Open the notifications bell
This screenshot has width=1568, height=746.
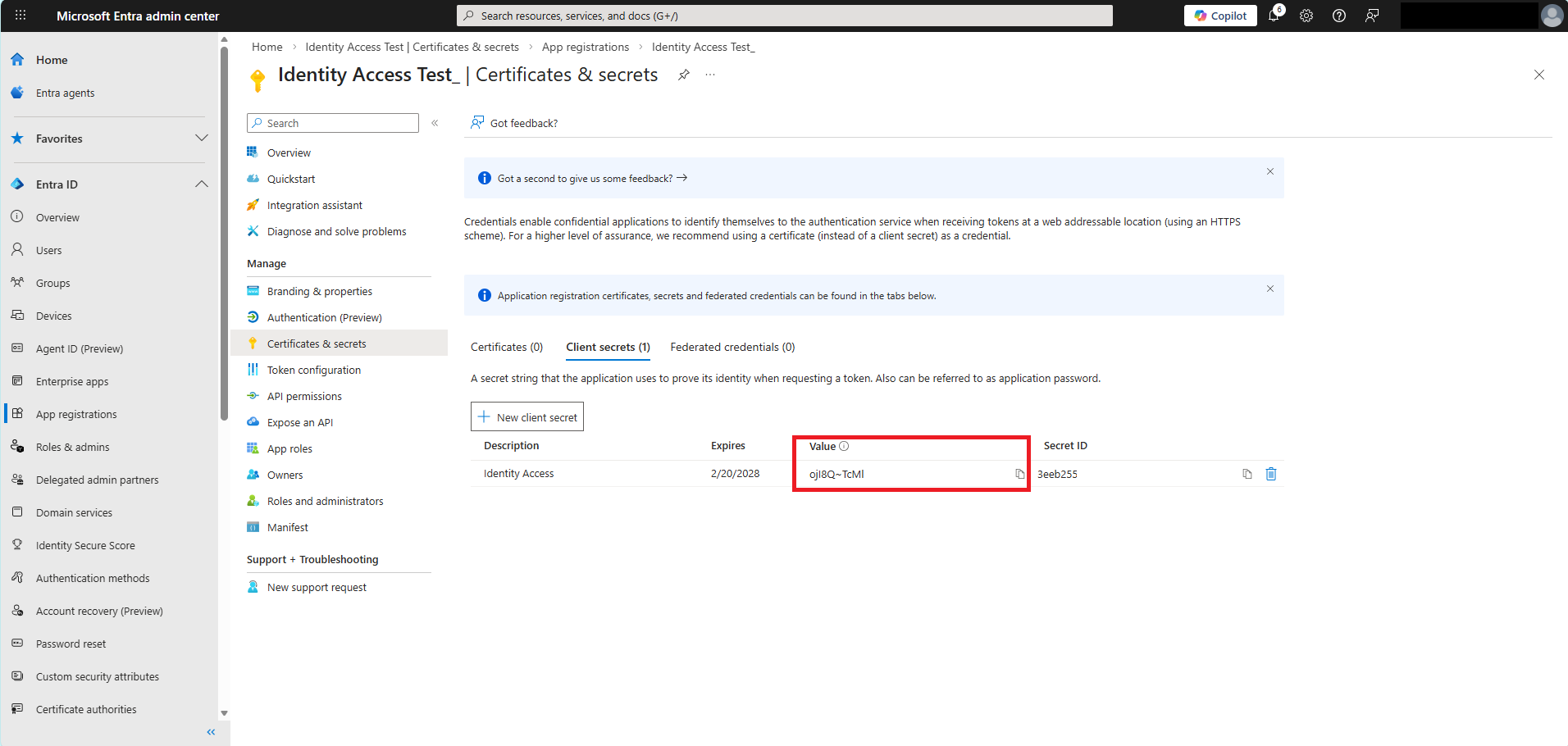(1274, 16)
